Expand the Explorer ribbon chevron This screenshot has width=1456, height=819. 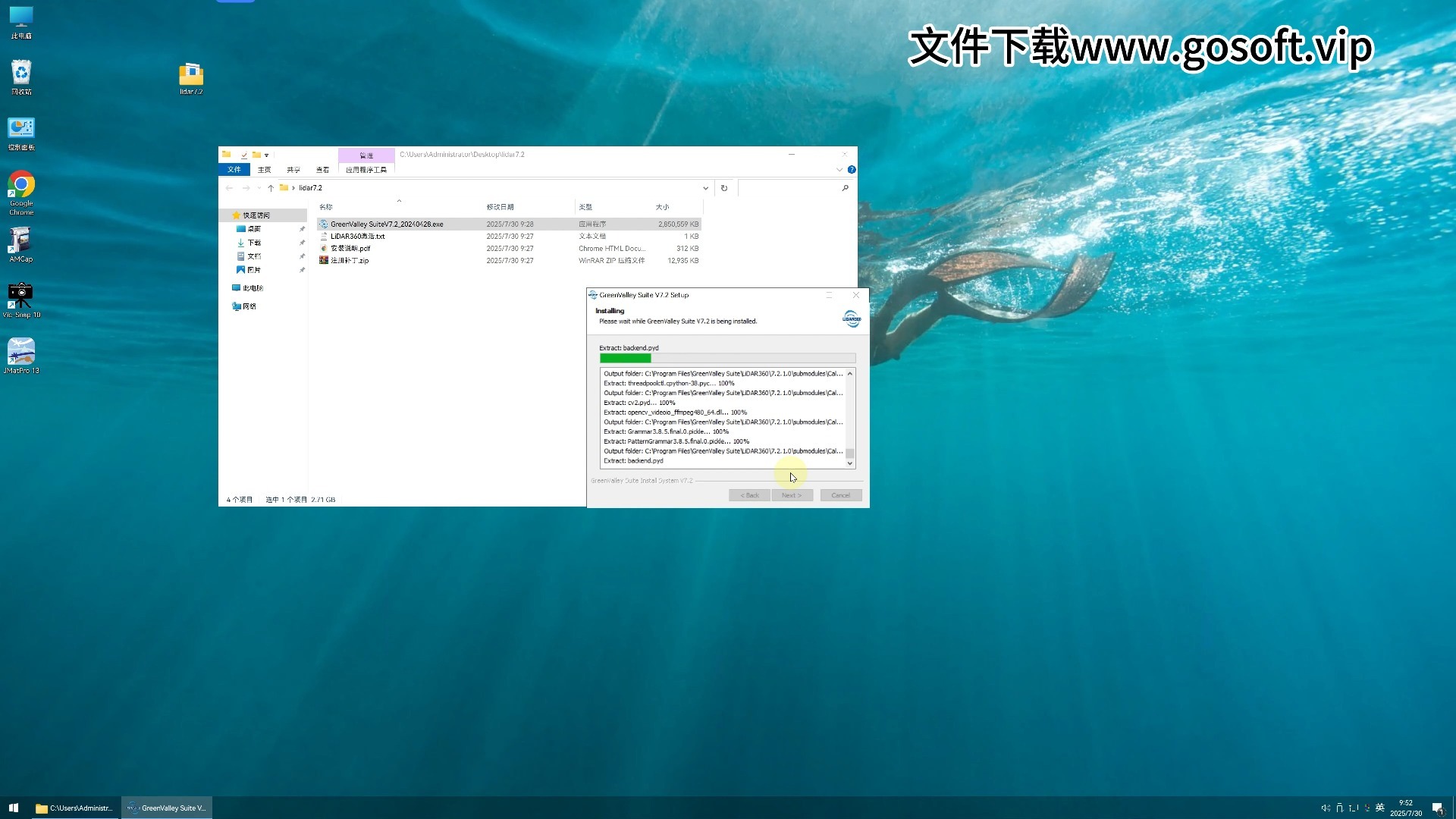coord(839,169)
